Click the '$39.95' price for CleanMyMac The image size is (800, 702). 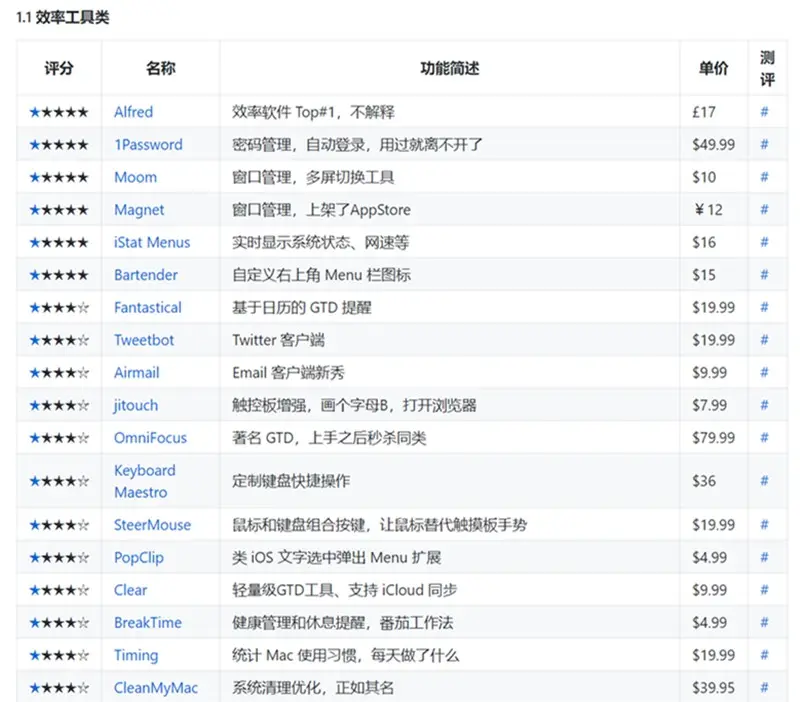713,688
